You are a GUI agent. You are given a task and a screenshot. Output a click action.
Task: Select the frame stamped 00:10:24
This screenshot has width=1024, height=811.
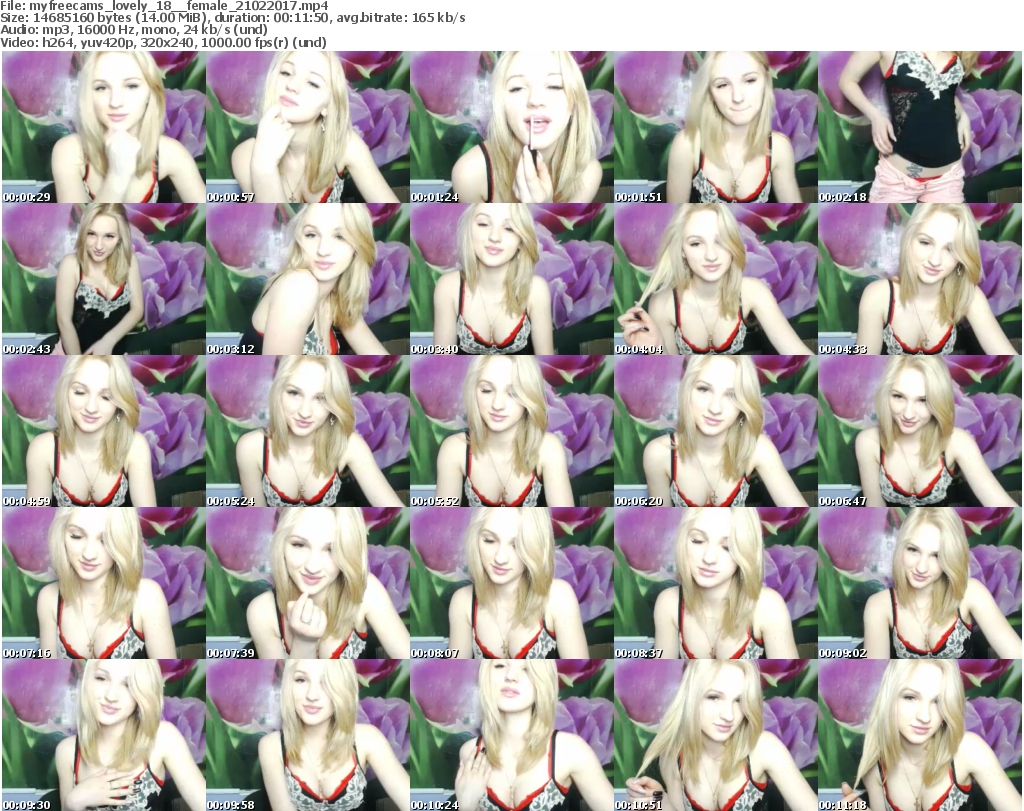pyautogui.click(x=512, y=735)
